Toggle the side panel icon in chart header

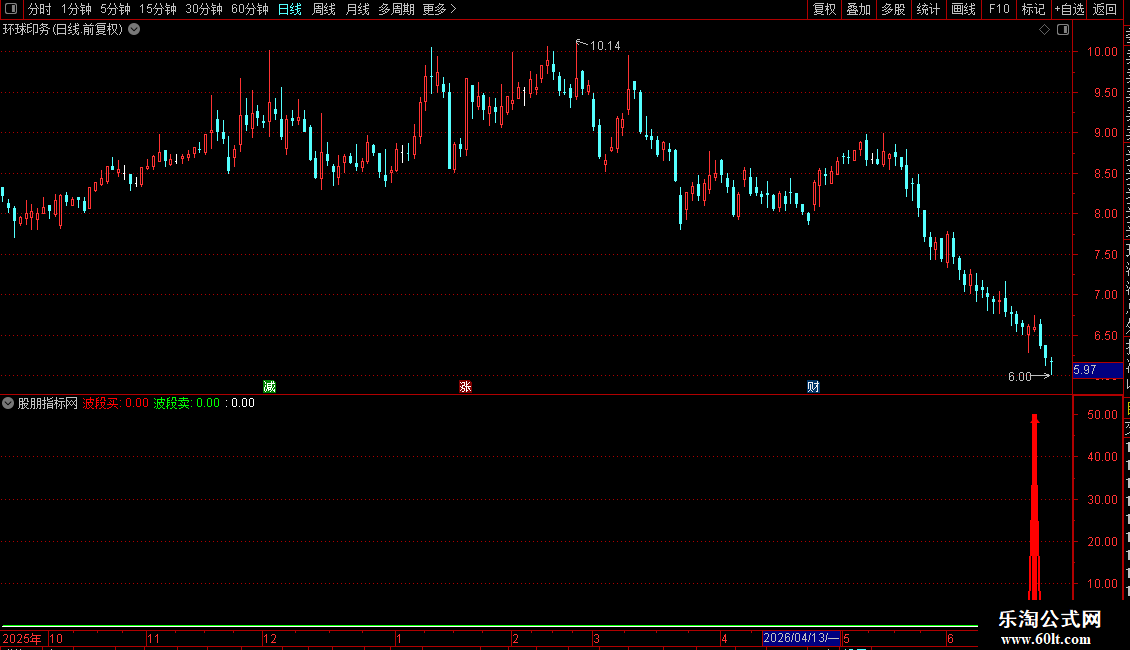(1063, 30)
